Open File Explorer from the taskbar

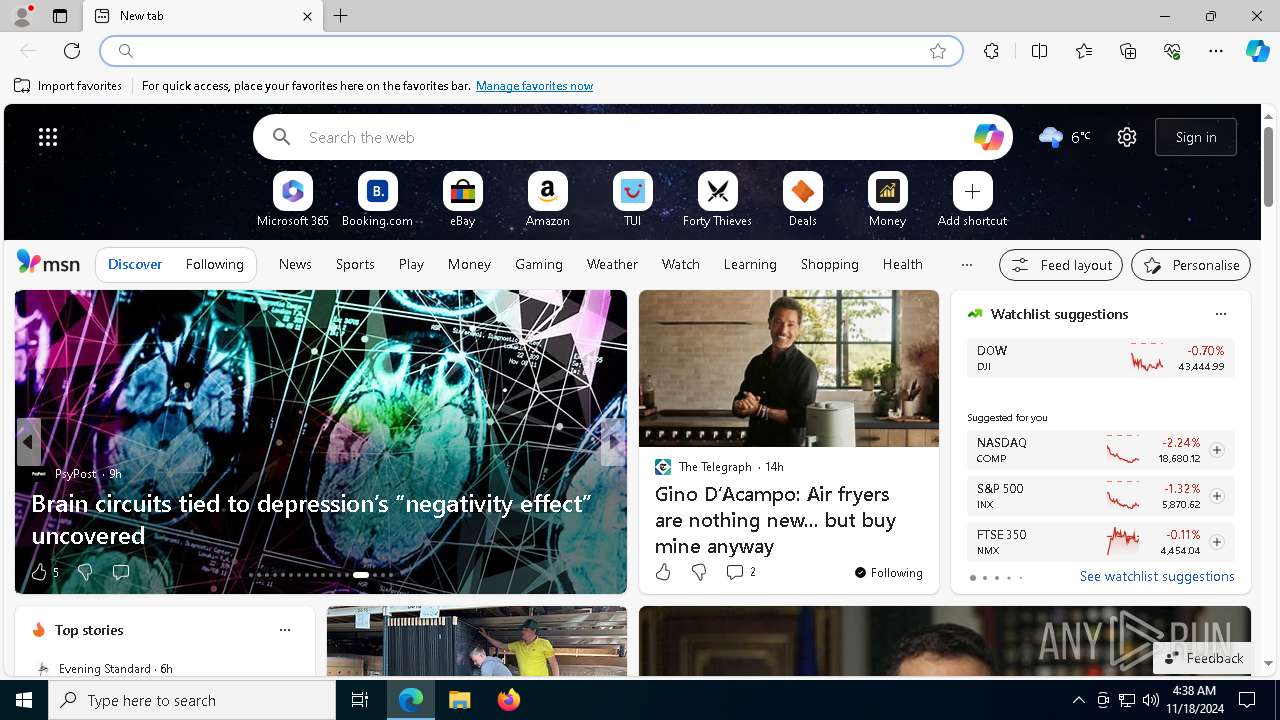tap(460, 700)
